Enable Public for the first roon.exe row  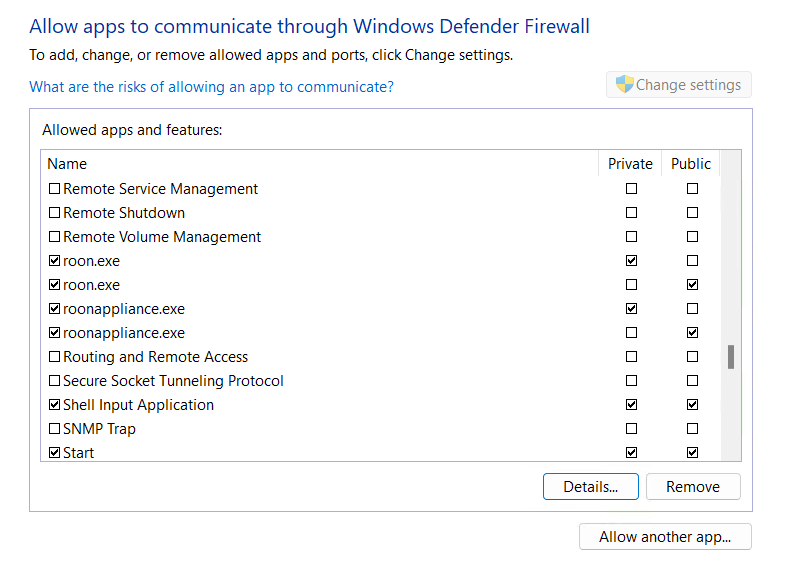tap(692, 261)
